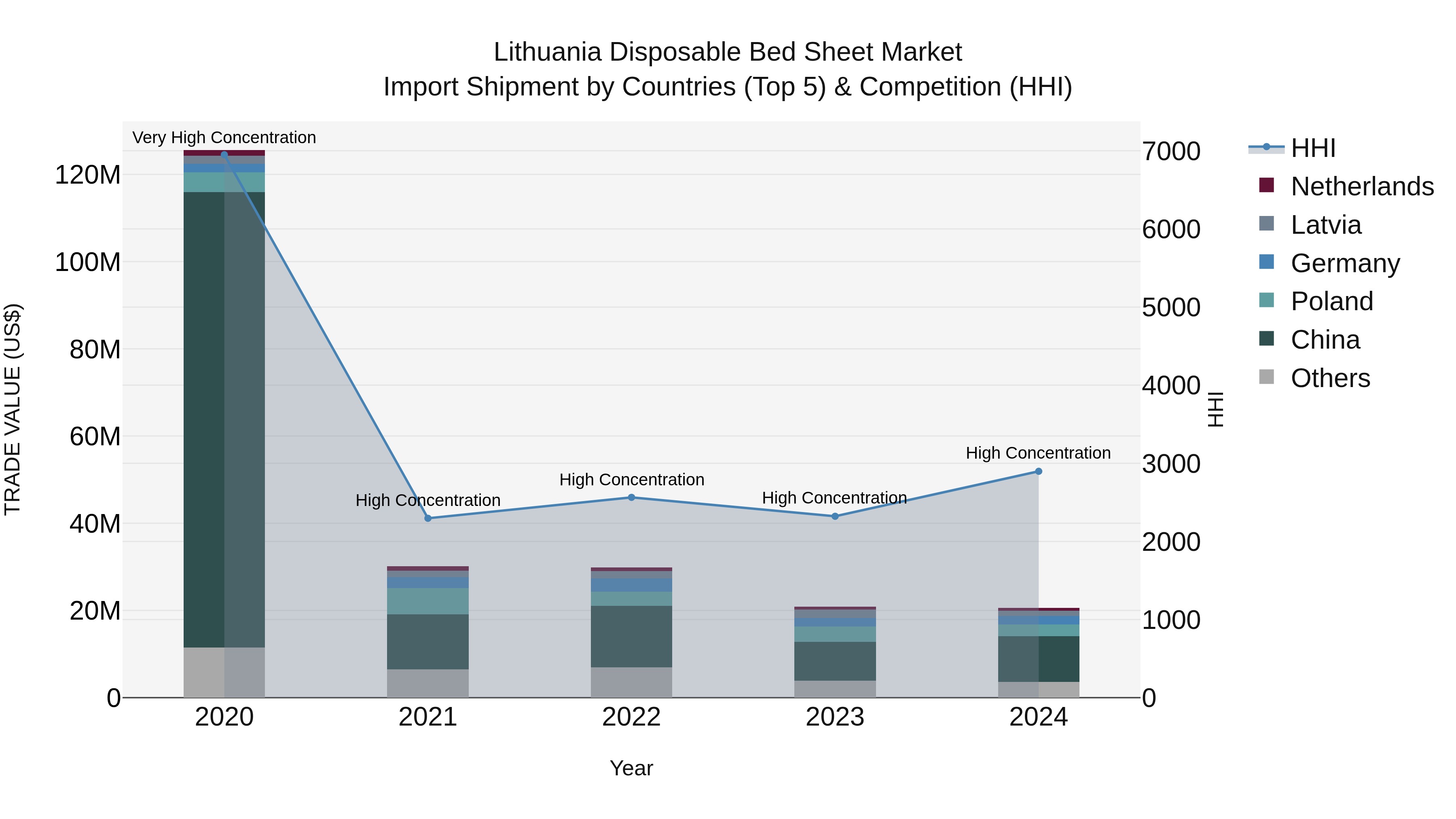Click the '4000' right axis label
The width and height of the screenshot is (1456, 819).
click(1171, 385)
